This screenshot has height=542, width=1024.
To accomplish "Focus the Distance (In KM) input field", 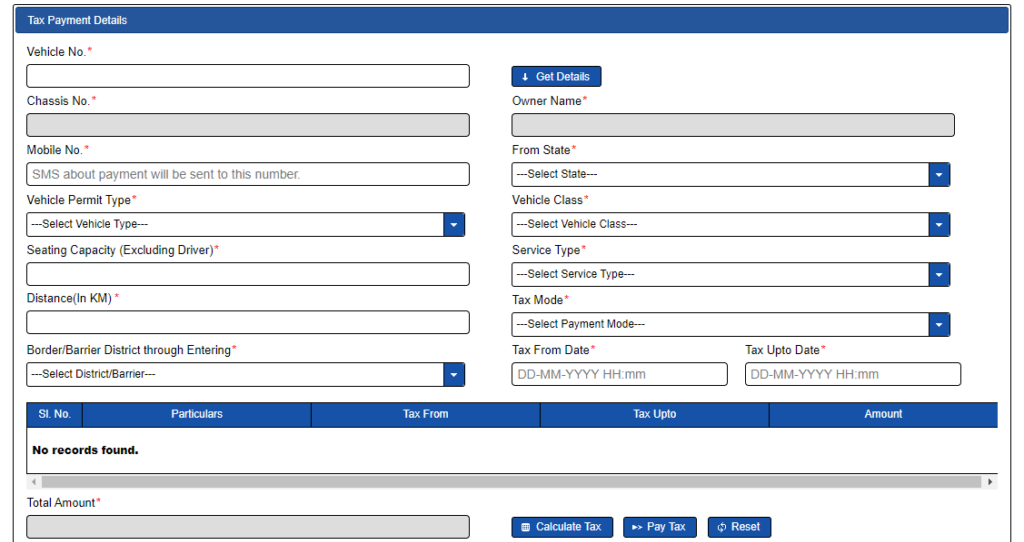I will tap(248, 322).
